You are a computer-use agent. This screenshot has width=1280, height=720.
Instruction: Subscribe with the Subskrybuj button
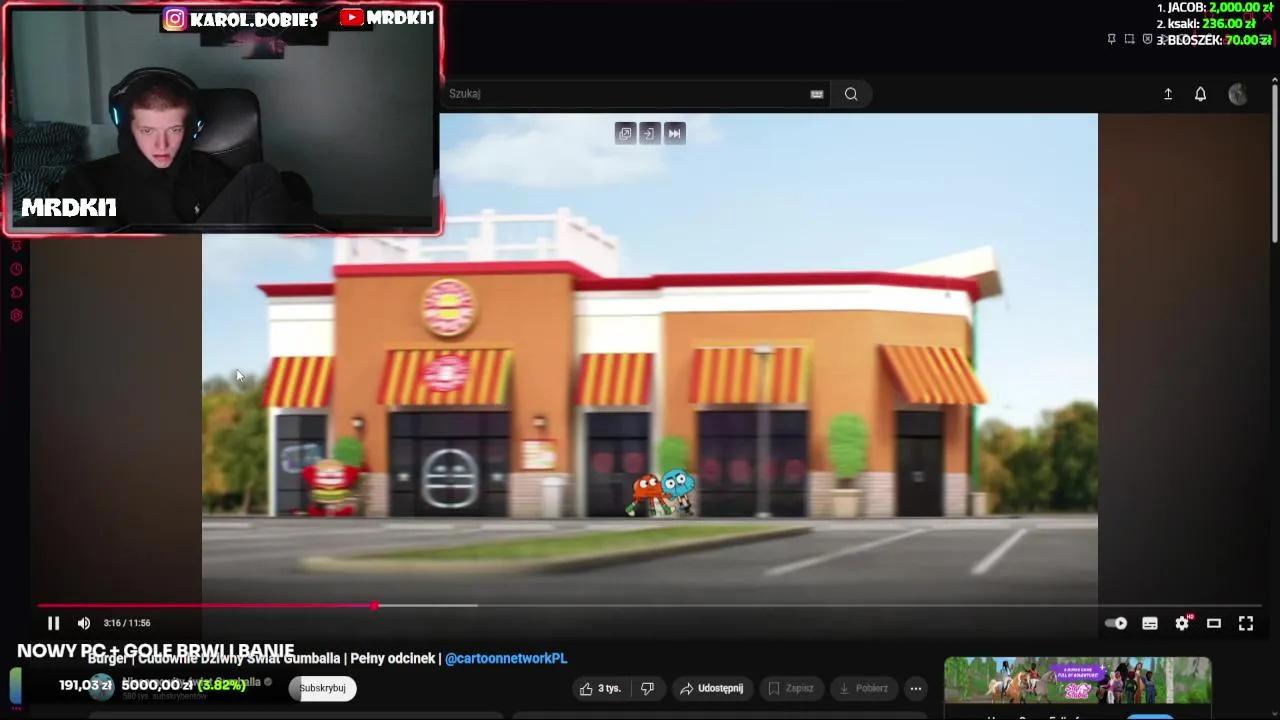tap(322, 688)
